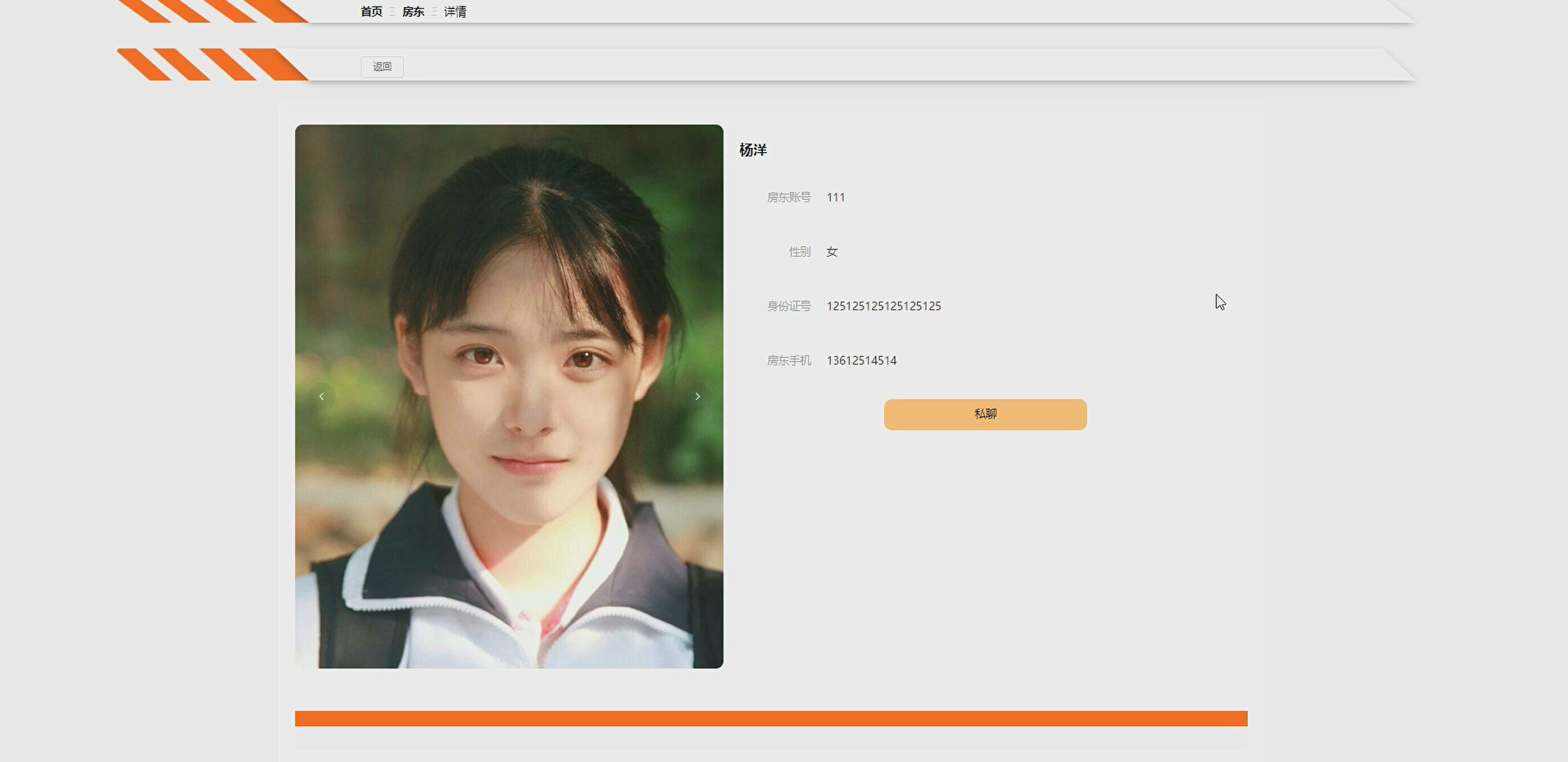
Task: Select the 详情 breadcrumb item
Action: [x=455, y=12]
